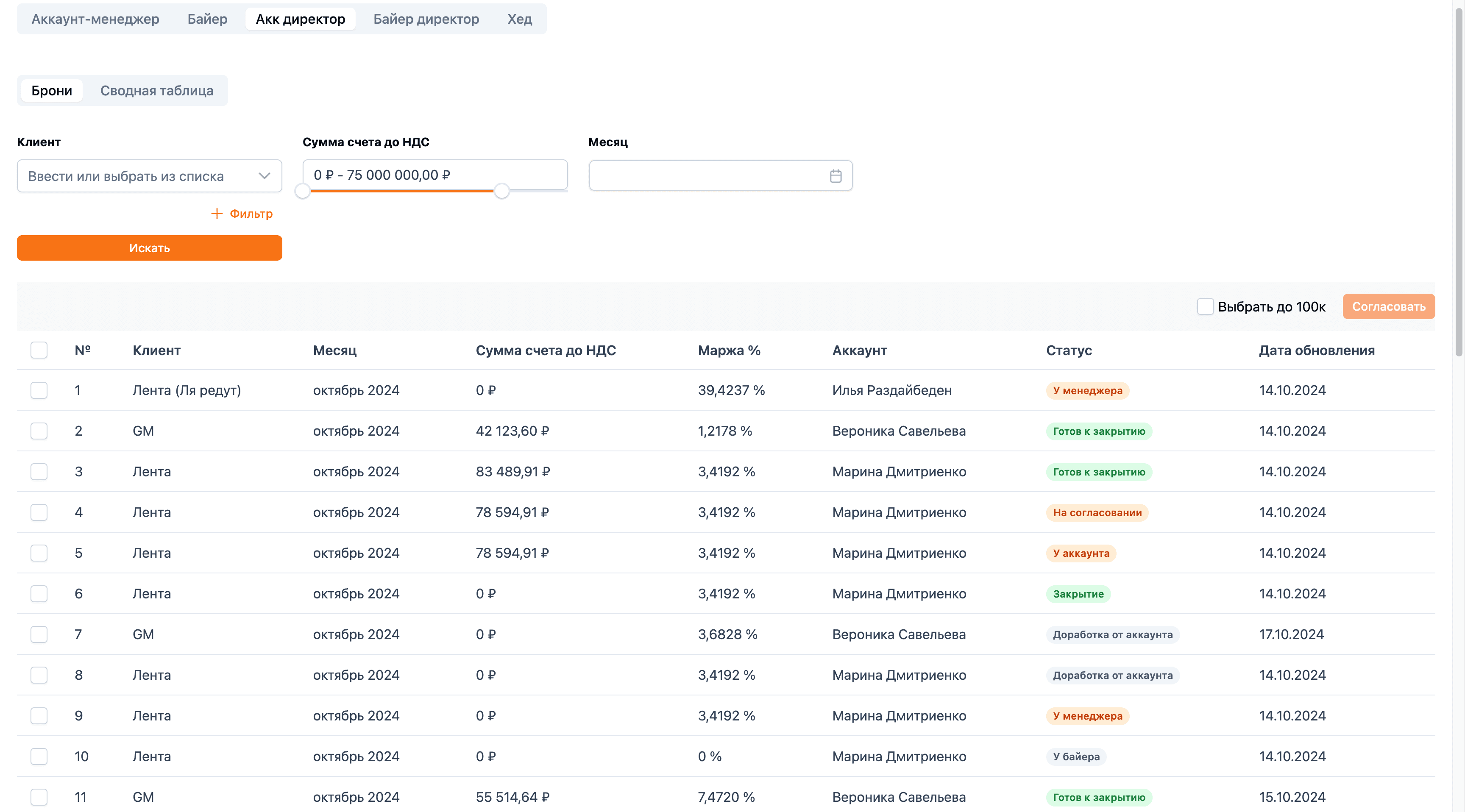Image resolution: width=1465 pixels, height=812 pixels.
Task: Check the row 5 checkbox
Action: [x=39, y=553]
